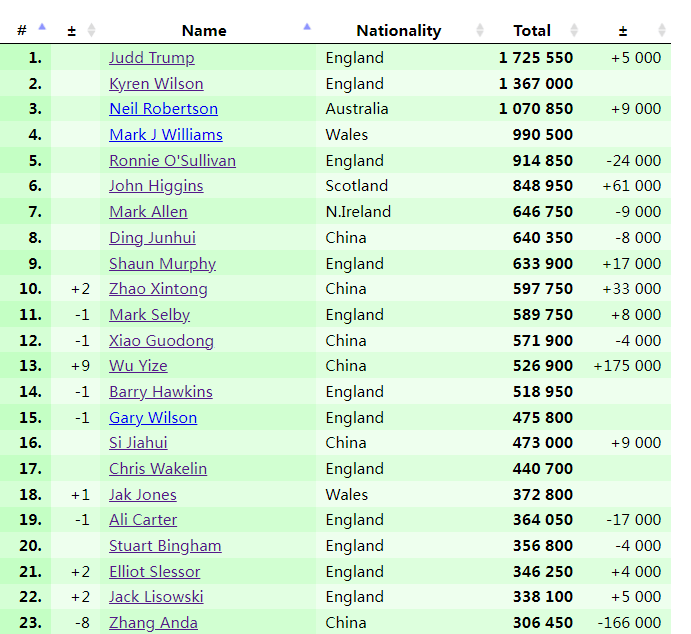The height and width of the screenshot is (634, 691).
Task: Follow the Ronnie O'Sullivan link
Action: pos(172,161)
